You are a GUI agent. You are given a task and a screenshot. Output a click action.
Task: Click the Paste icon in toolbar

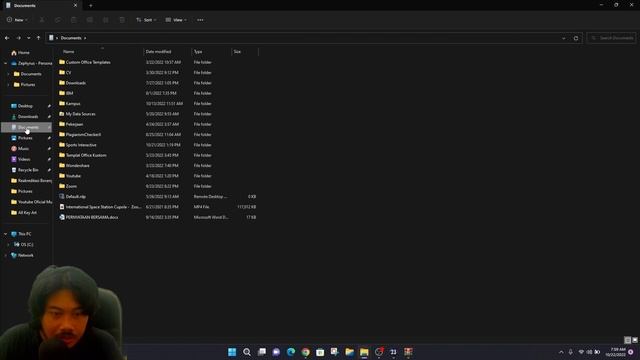click(x=74, y=20)
